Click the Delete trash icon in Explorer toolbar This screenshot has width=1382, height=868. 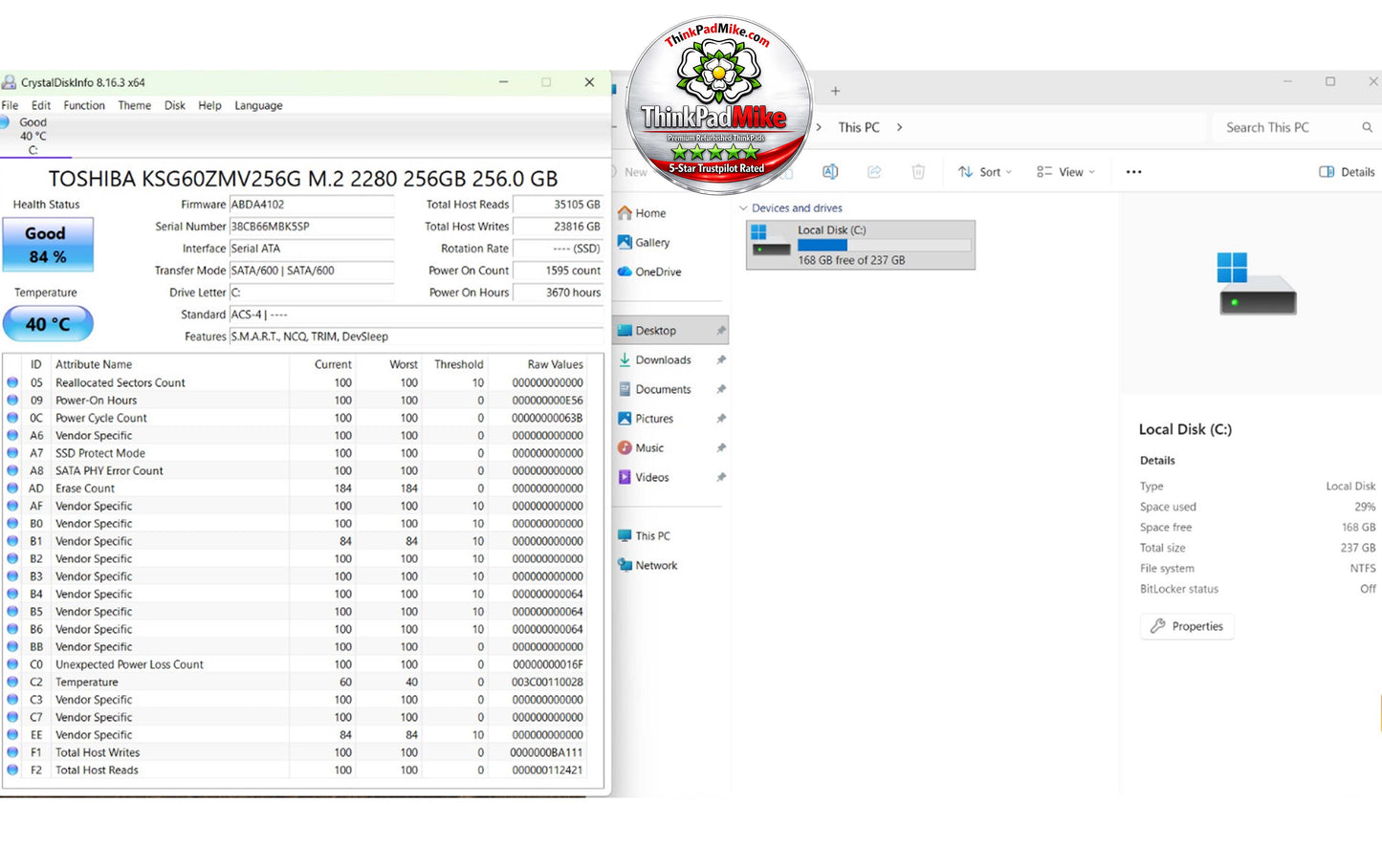pyautogui.click(x=918, y=172)
